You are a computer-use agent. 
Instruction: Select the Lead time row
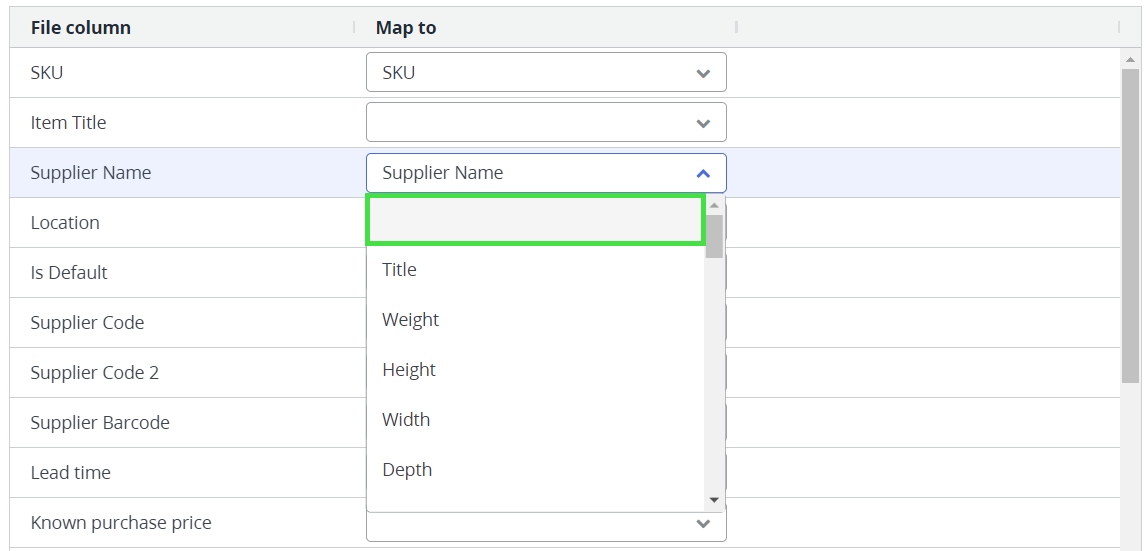click(71, 473)
